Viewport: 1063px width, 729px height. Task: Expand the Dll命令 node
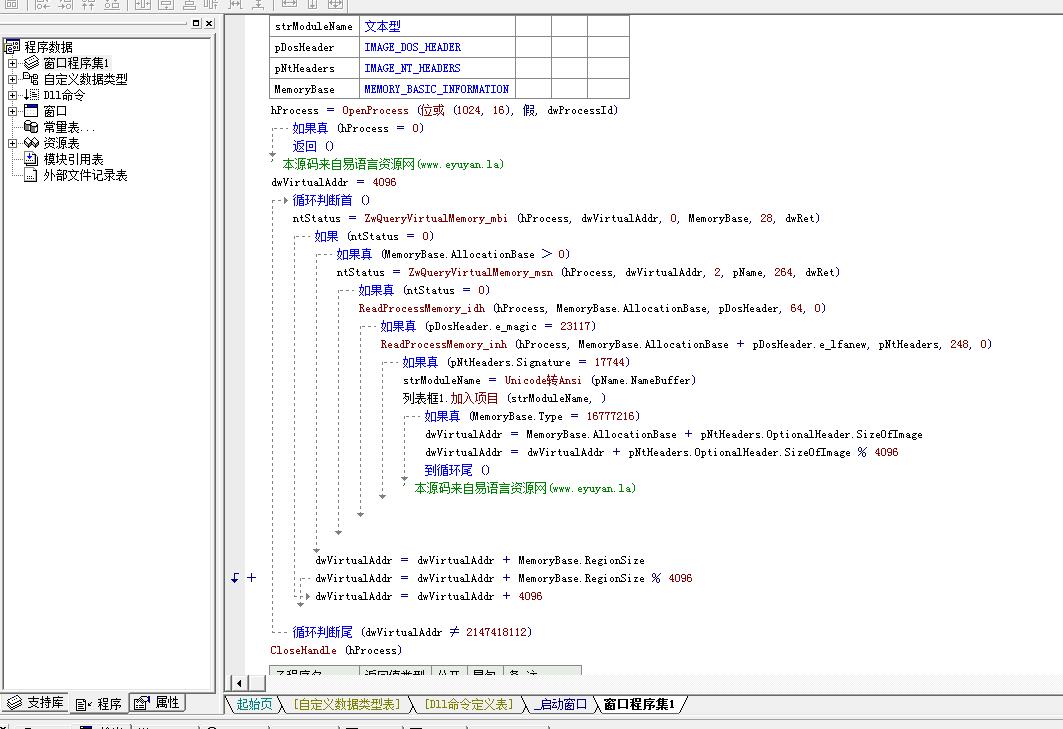pyautogui.click(x=12, y=95)
